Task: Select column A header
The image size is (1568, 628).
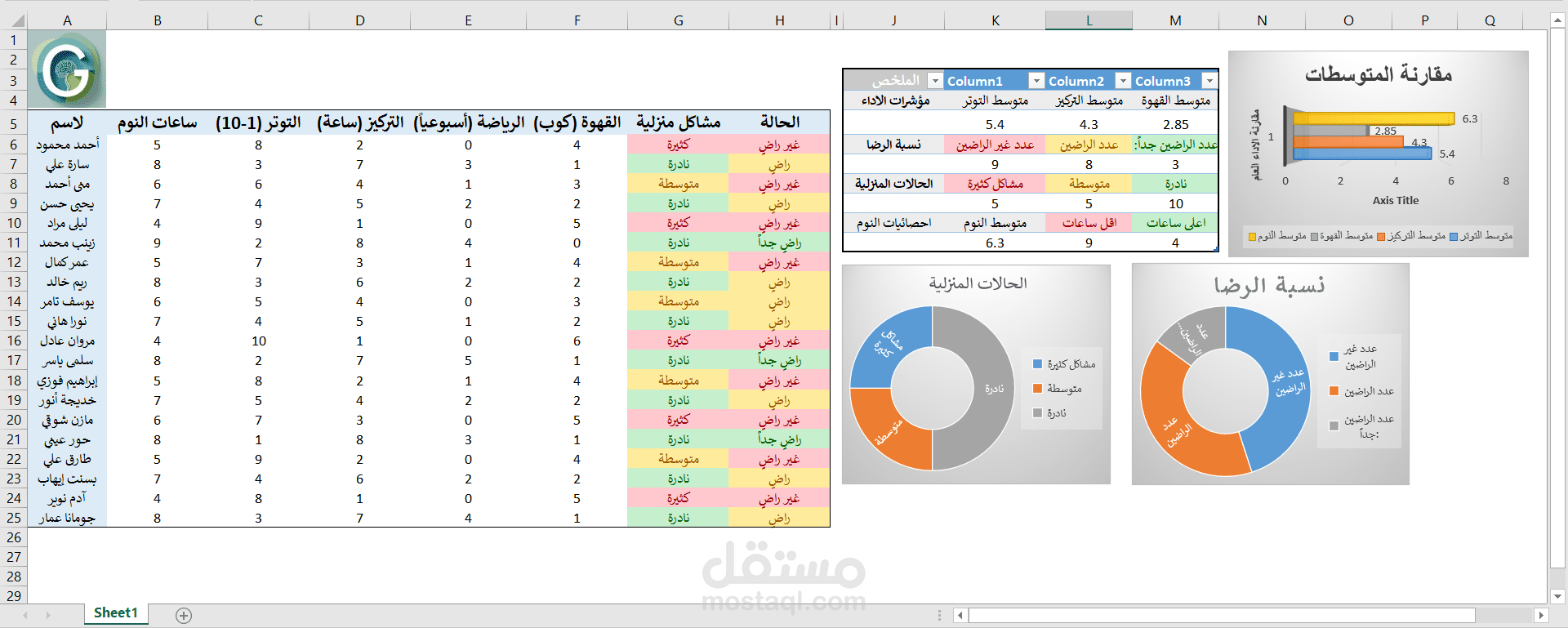Action: click(x=67, y=20)
